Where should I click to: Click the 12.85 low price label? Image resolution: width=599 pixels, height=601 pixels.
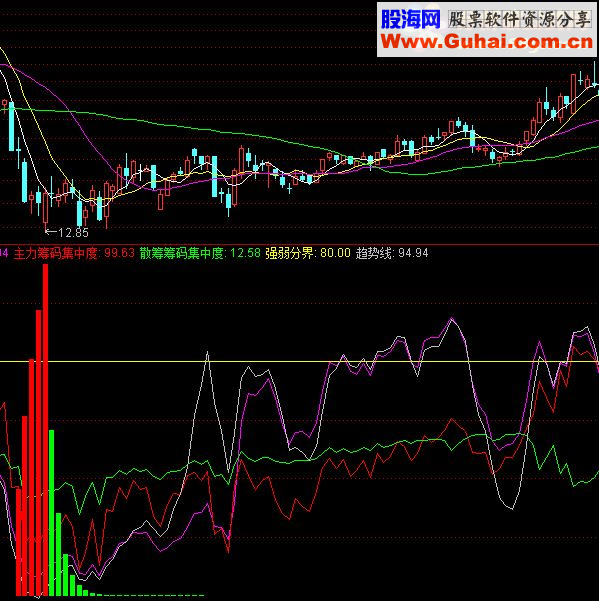[74, 233]
